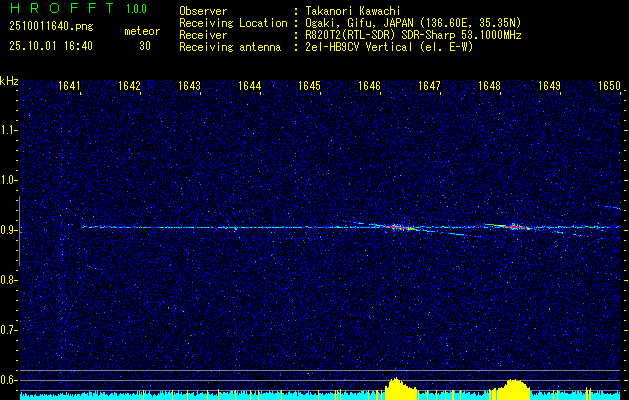Click the 1650 time axis marker
Viewport: 629px width, 400px height.
[609, 85]
